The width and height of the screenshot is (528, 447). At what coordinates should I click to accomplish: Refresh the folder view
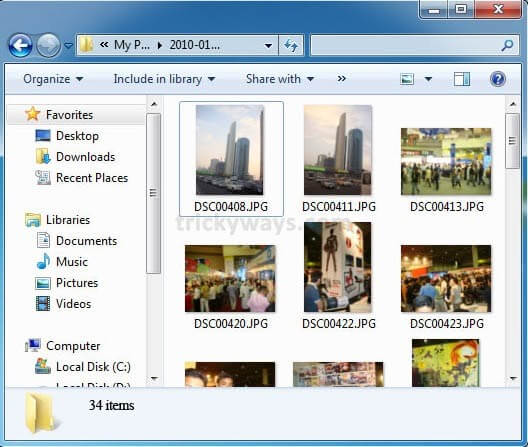click(x=291, y=45)
